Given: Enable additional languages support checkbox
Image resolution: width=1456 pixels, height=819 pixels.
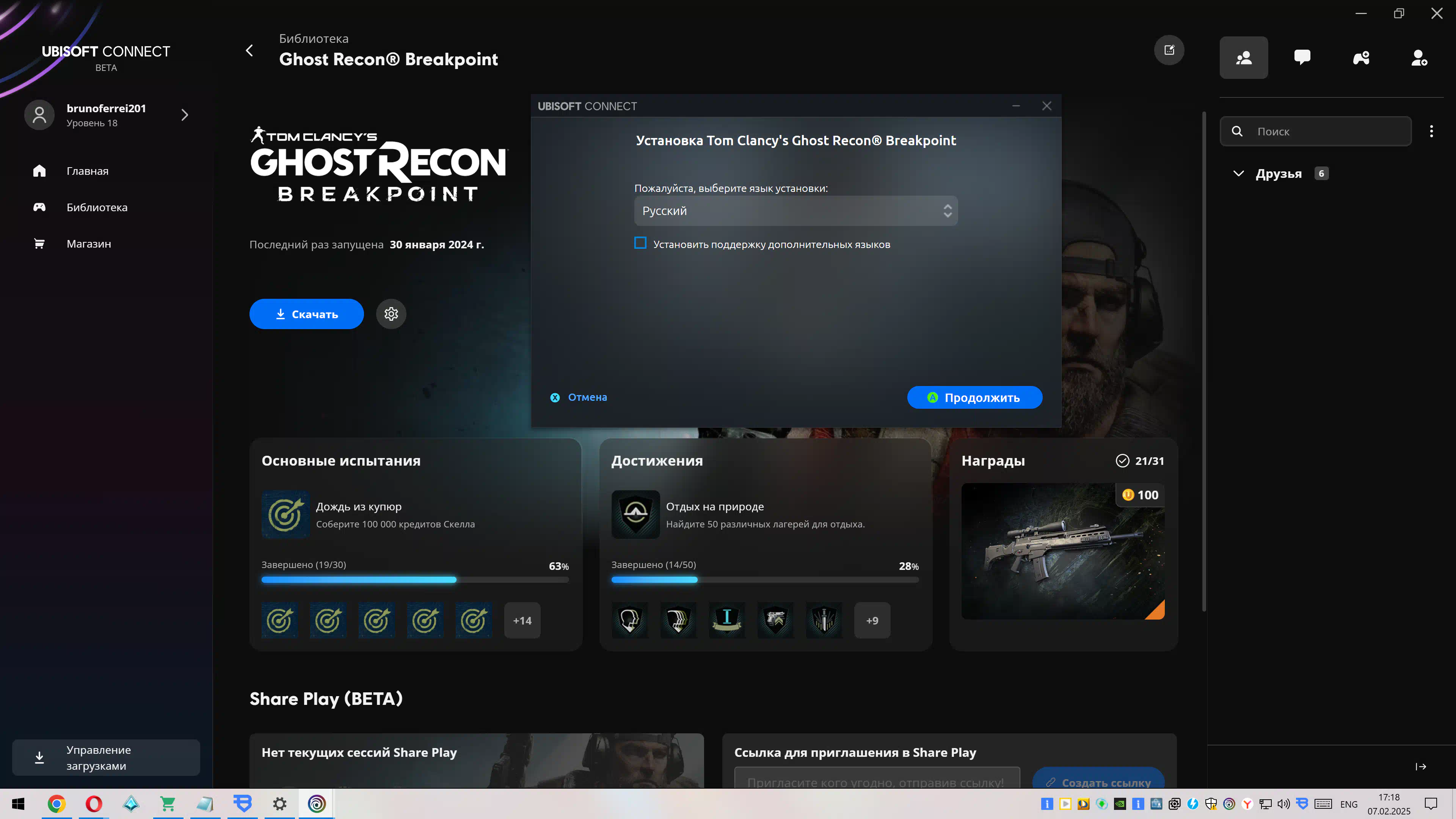Looking at the screenshot, I should [x=640, y=243].
